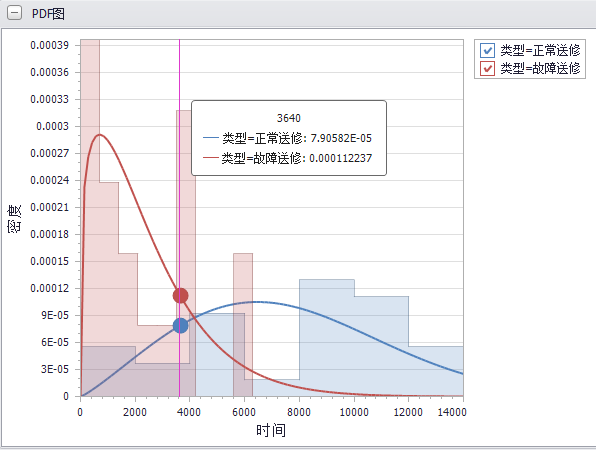The image size is (596, 450).
Task: Click x-axis label 2000
Action: pos(135,412)
